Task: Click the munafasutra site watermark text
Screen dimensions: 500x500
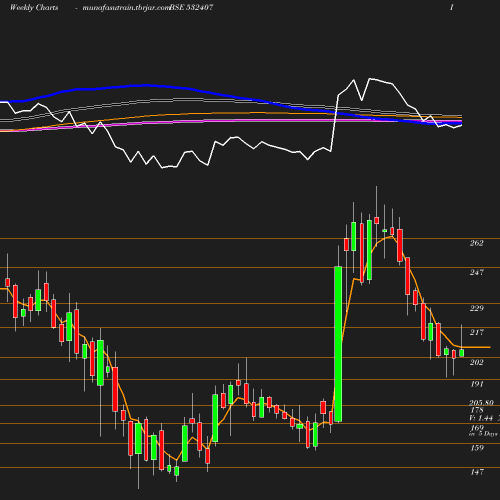Action: pyautogui.click(x=126, y=8)
